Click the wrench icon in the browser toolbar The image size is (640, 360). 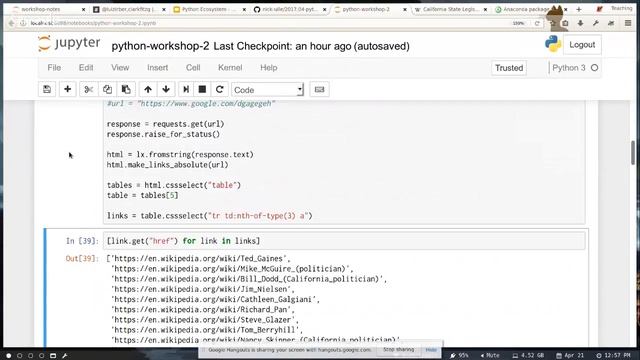point(596,23)
